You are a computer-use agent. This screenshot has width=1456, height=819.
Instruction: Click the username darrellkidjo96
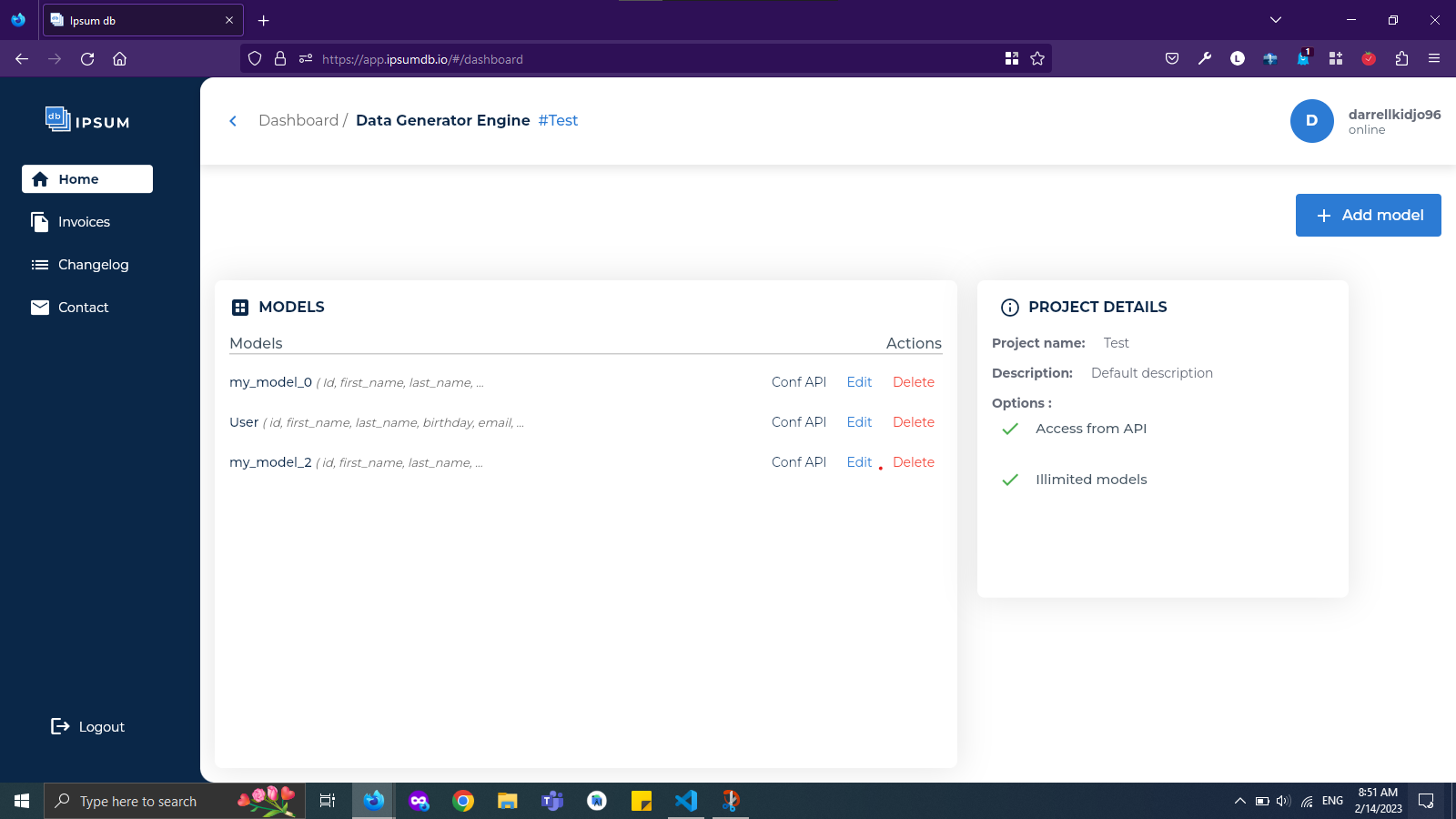[x=1394, y=115]
